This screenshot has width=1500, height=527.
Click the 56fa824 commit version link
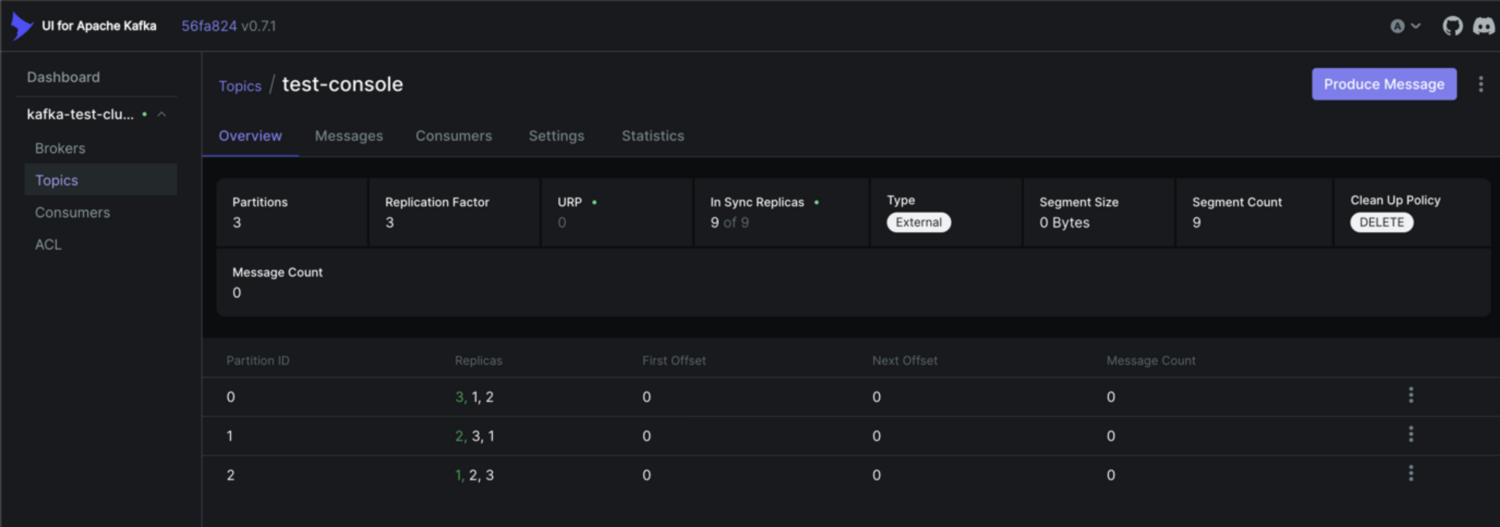click(x=209, y=26)
